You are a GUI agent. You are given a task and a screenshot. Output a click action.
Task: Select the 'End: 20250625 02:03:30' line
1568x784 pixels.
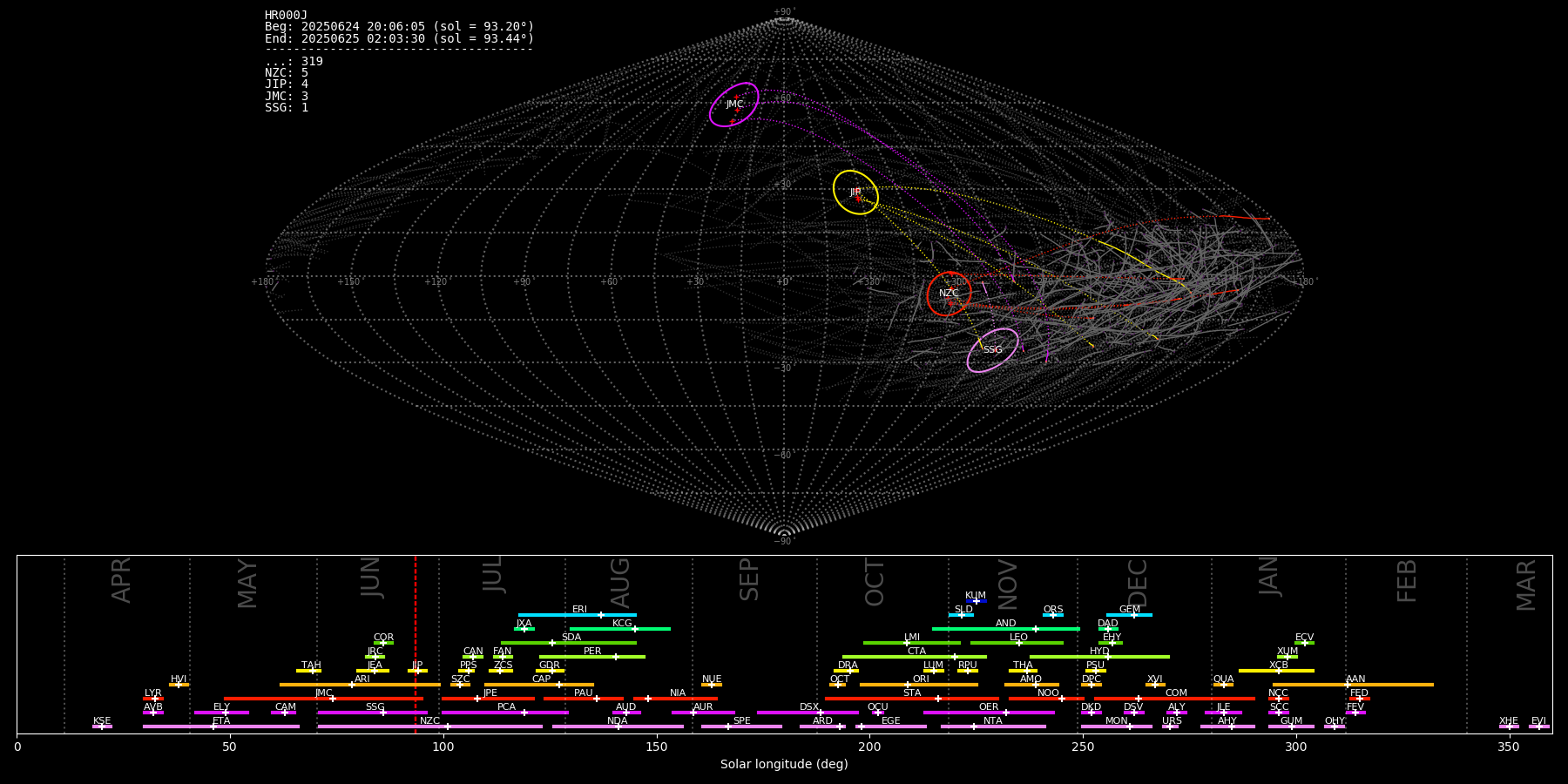[x=399, y=38]
